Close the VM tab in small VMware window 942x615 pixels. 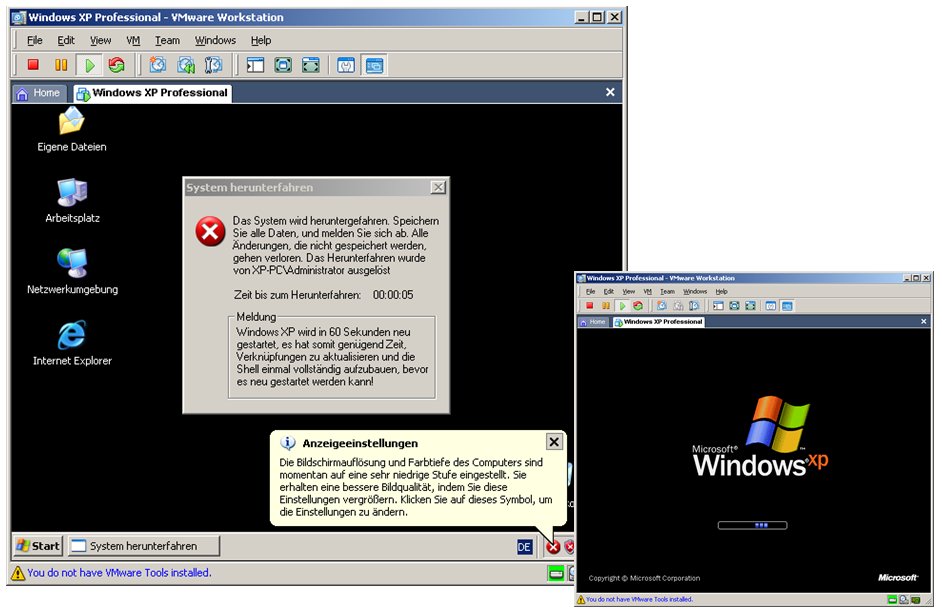(923, 321)
